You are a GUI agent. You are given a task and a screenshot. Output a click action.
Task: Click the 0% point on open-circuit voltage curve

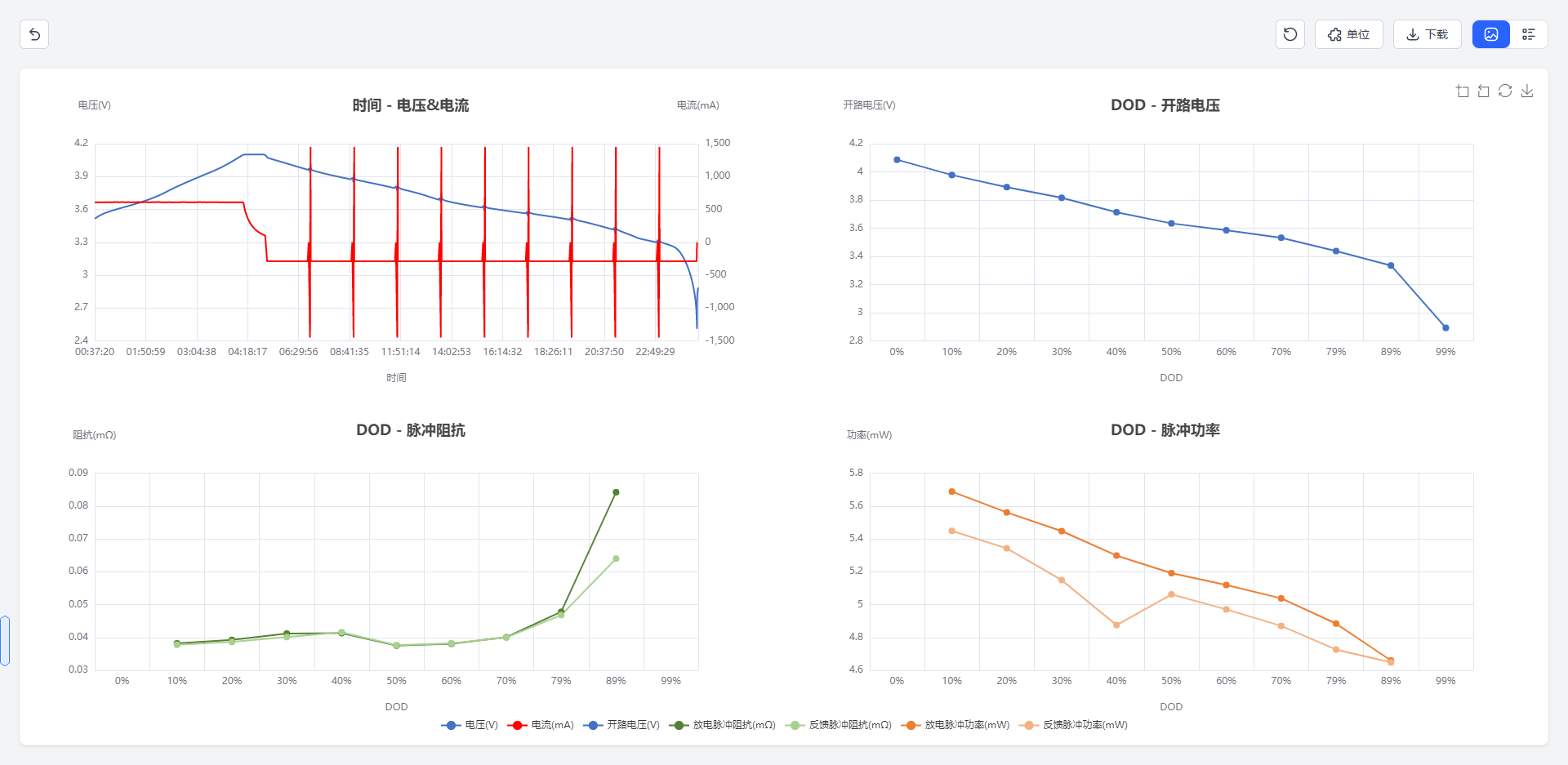tap(897, 160)
